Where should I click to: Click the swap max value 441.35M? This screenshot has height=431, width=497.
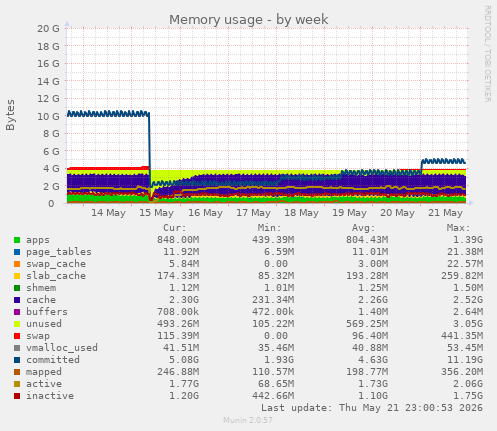[462, 336]
